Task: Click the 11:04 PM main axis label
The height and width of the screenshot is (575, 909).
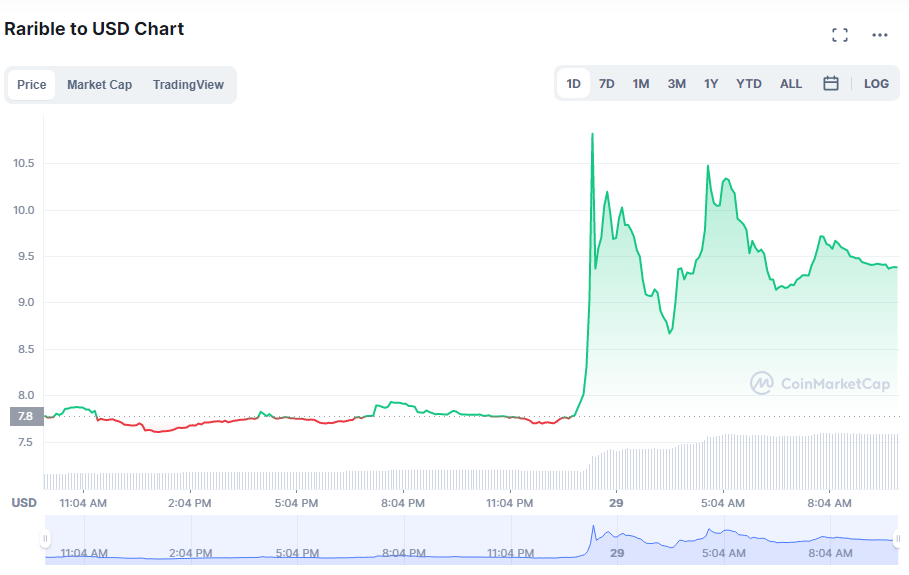Action: 510,503
